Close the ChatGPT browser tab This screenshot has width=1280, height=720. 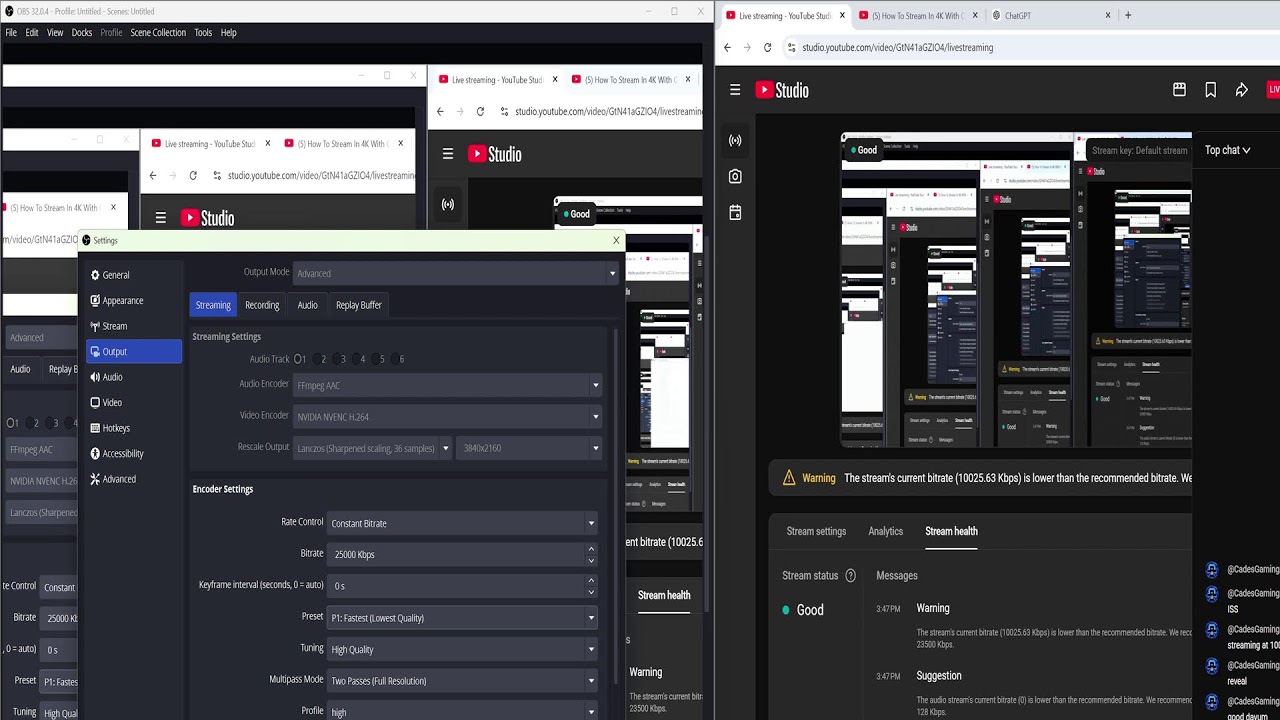[1108, 15]
